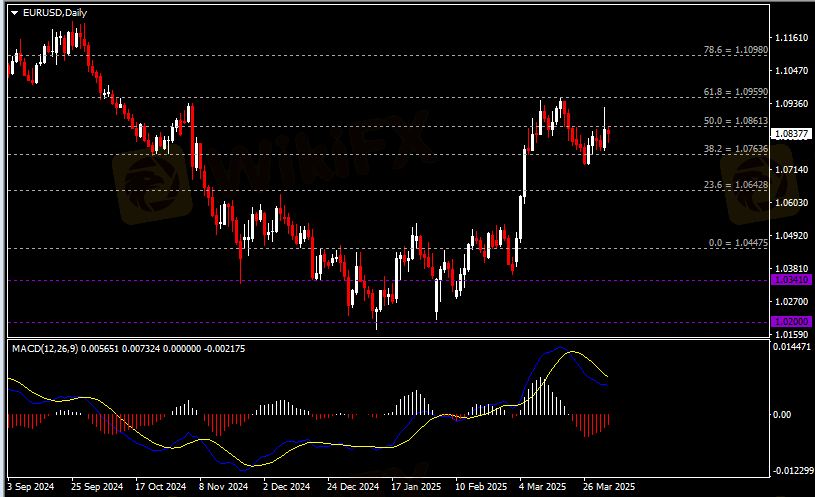Select the 61.8 = 1.09590 Fibonacci label
Viewport: 815px width, 497px height.
(x=735, y=92)
